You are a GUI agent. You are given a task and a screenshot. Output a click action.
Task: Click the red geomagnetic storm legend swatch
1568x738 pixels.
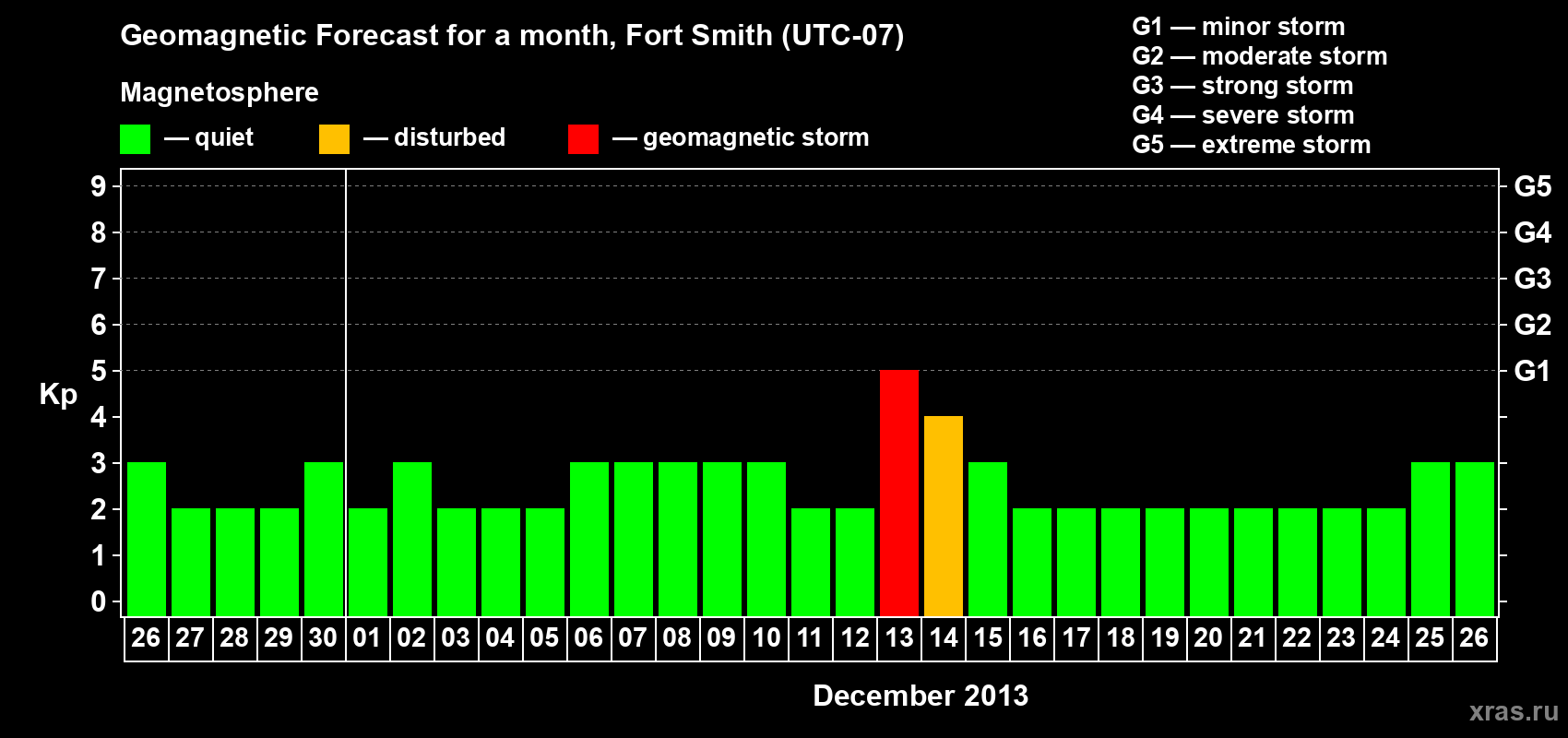click(x=583, y=139)
